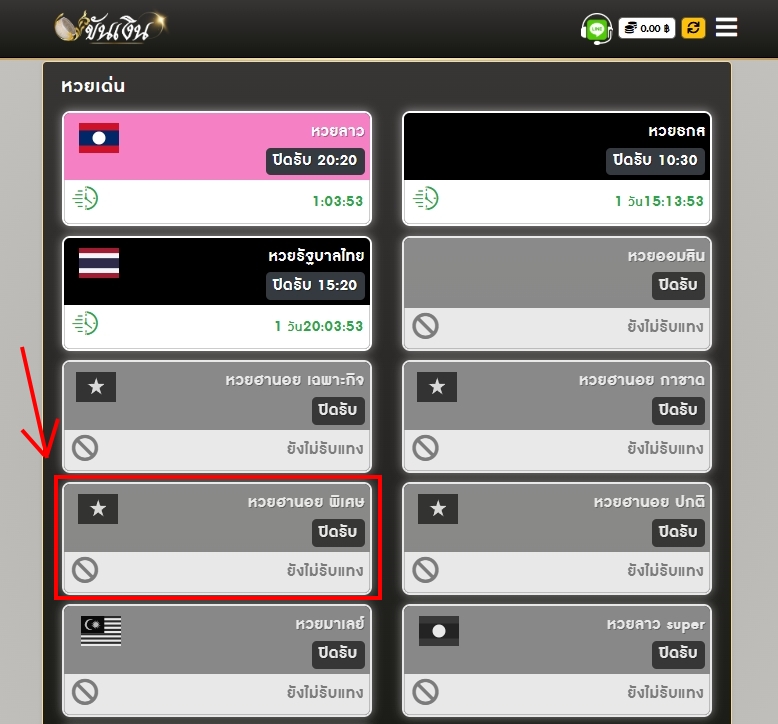This screenshot has height=724, width=778.
Task: Click the Thai flag on หวยรัฐบาลไทย card
Action: pos(99,263)
